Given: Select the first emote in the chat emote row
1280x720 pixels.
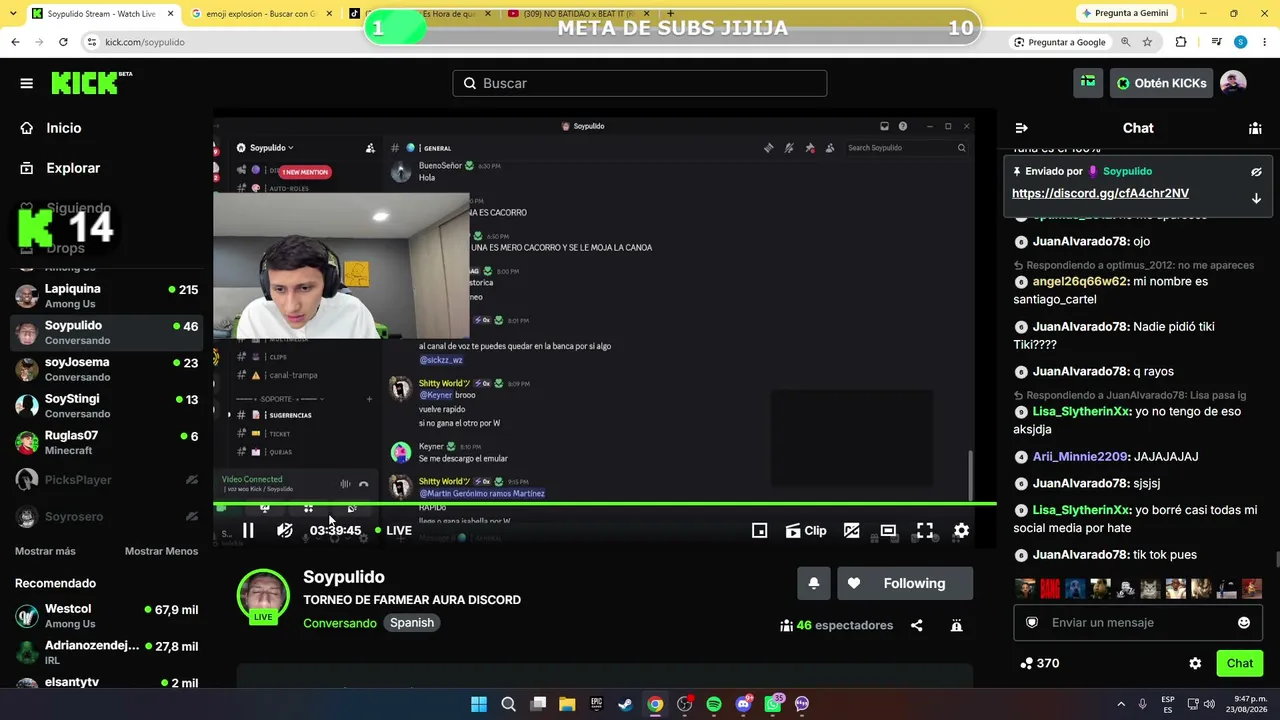Looking at the screenshot, I should [x=1025, y=589].
